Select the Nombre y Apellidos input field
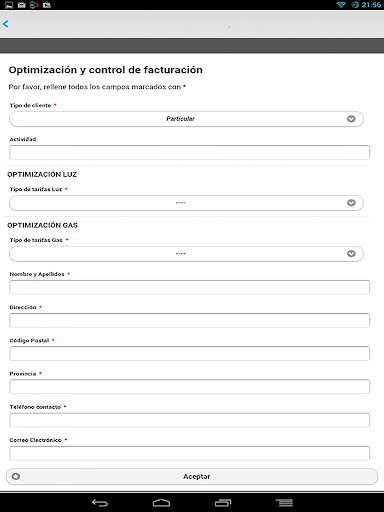The width and height of the screenshot is (384, 512). coord(189,287)
